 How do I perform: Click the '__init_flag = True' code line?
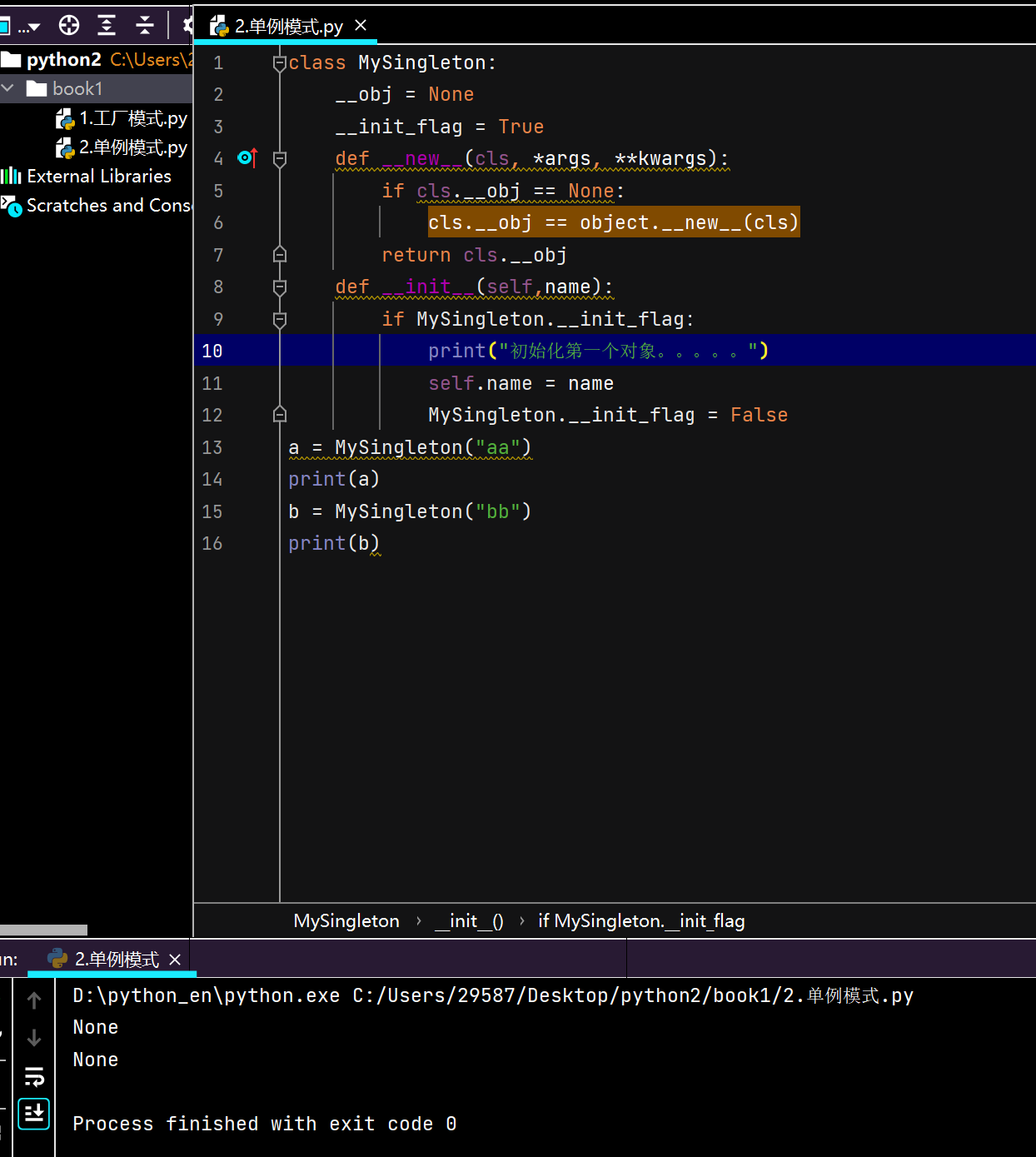(x=440, y=127)
